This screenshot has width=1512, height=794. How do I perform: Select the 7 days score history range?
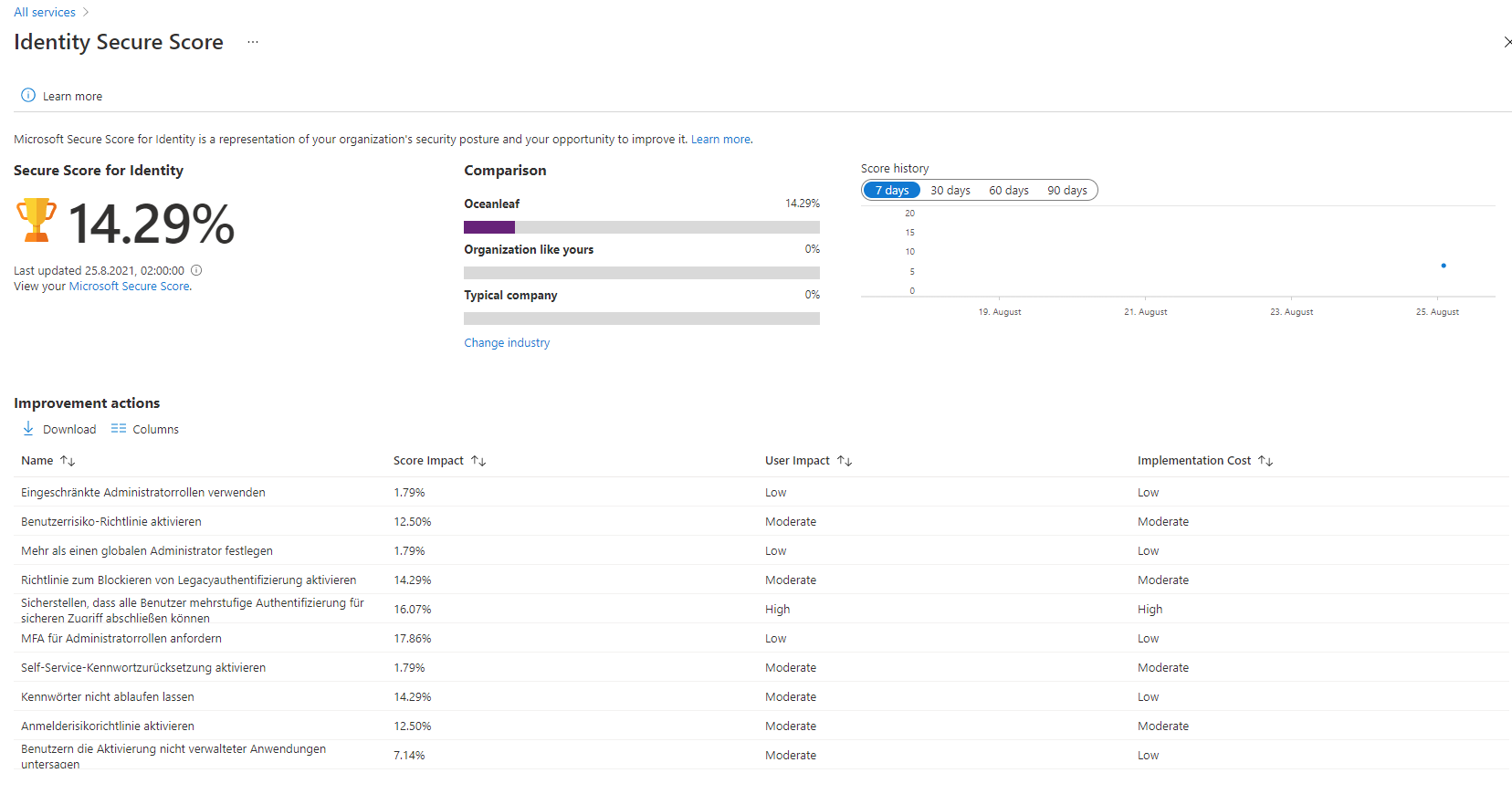click(892, 190)
